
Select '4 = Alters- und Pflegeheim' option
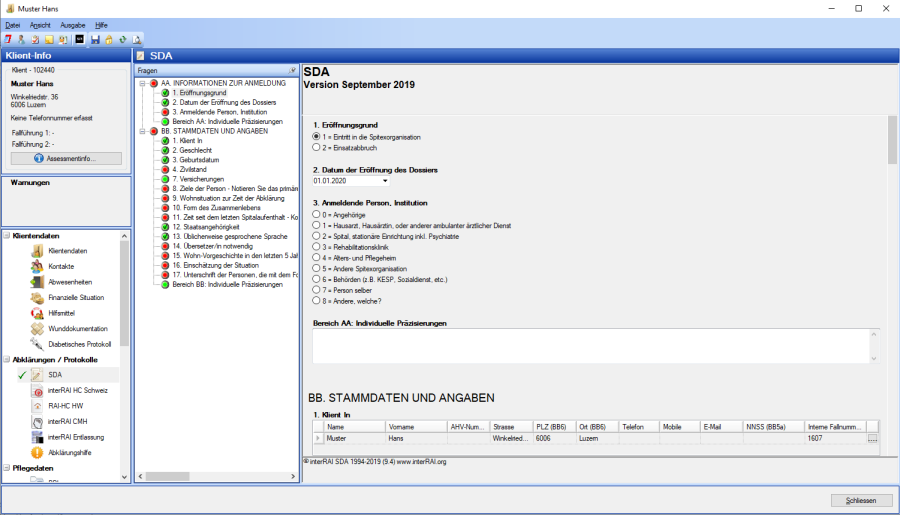(x=317, y=257)
